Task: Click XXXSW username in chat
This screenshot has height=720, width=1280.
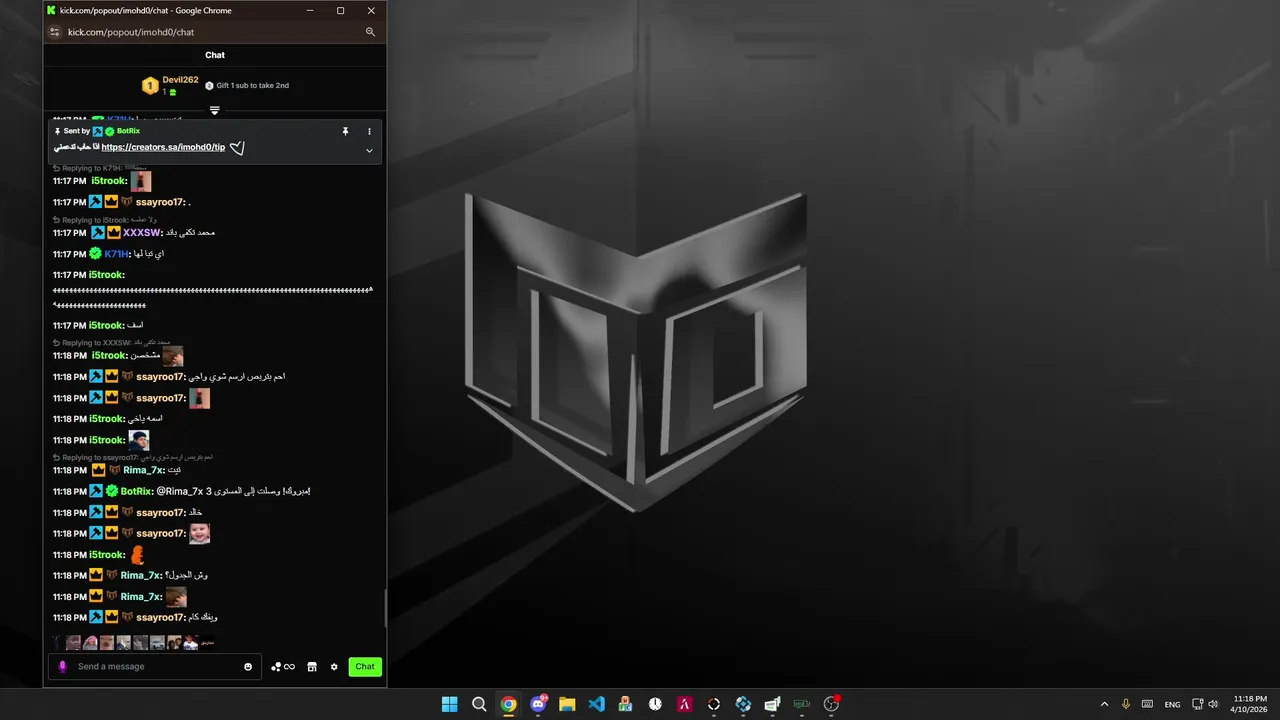Action: 141,233
